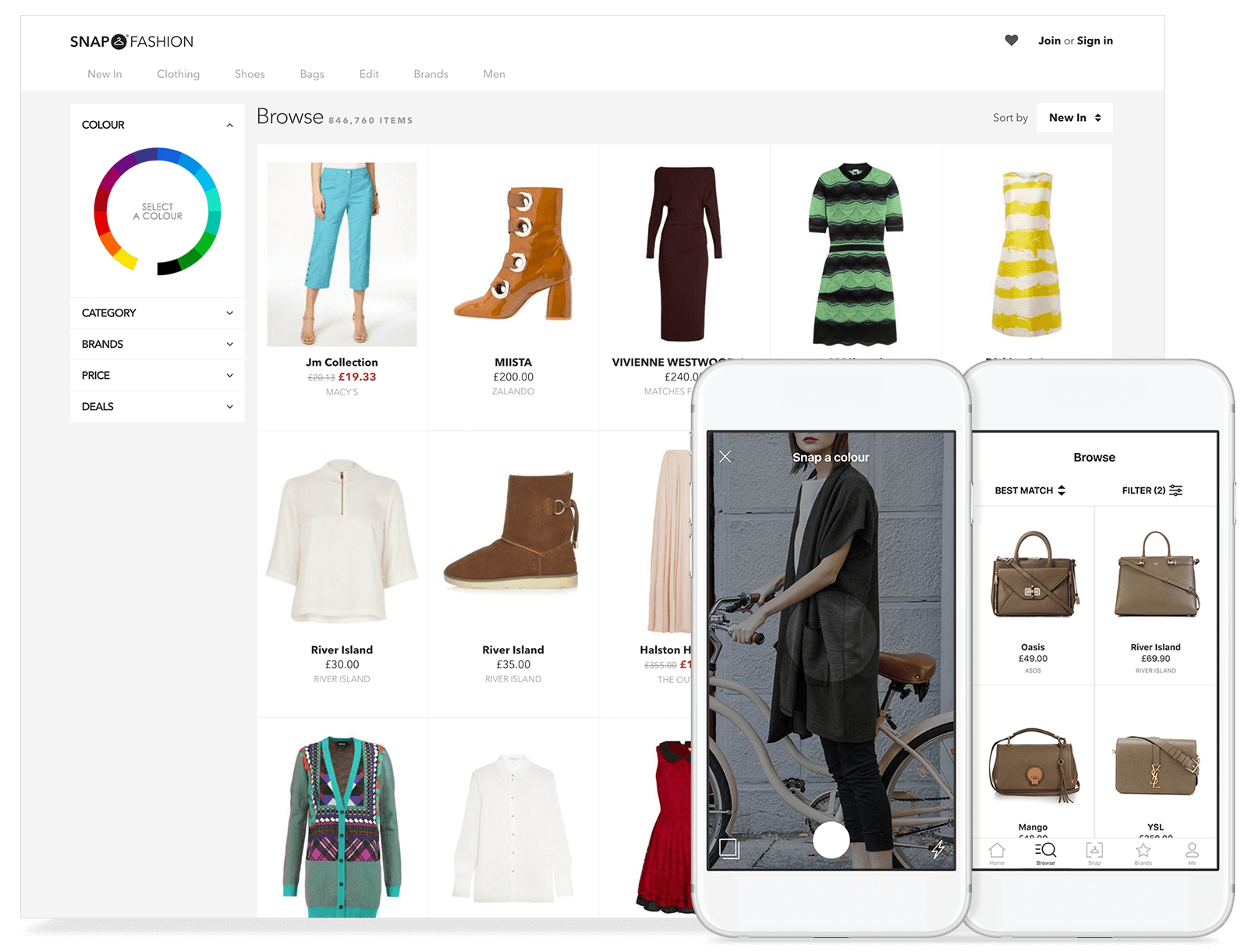Open the tan buckle boot image
Viewport: 1248px width, 952px height.
point(513,254)
